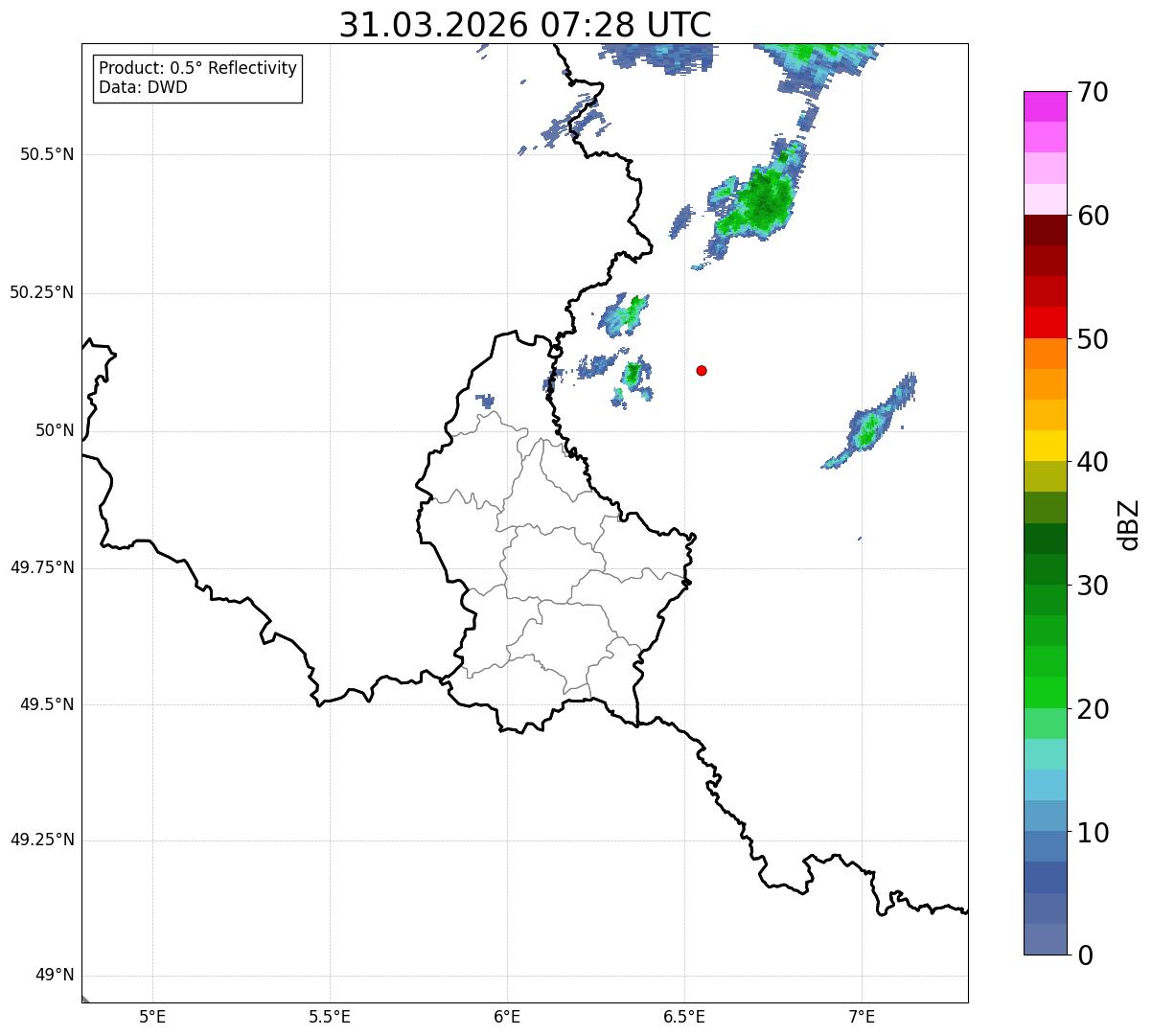Click the dBZ colorbar label
This screenshot has height=1036, width=1152.
click(1128, 523)
